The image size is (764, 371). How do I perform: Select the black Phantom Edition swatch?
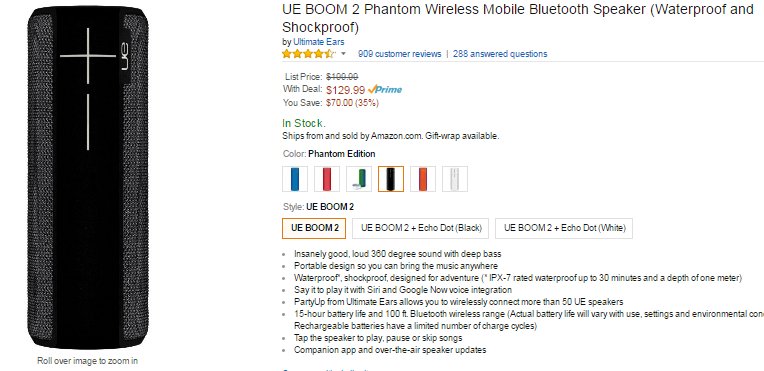tap(391, 179)
